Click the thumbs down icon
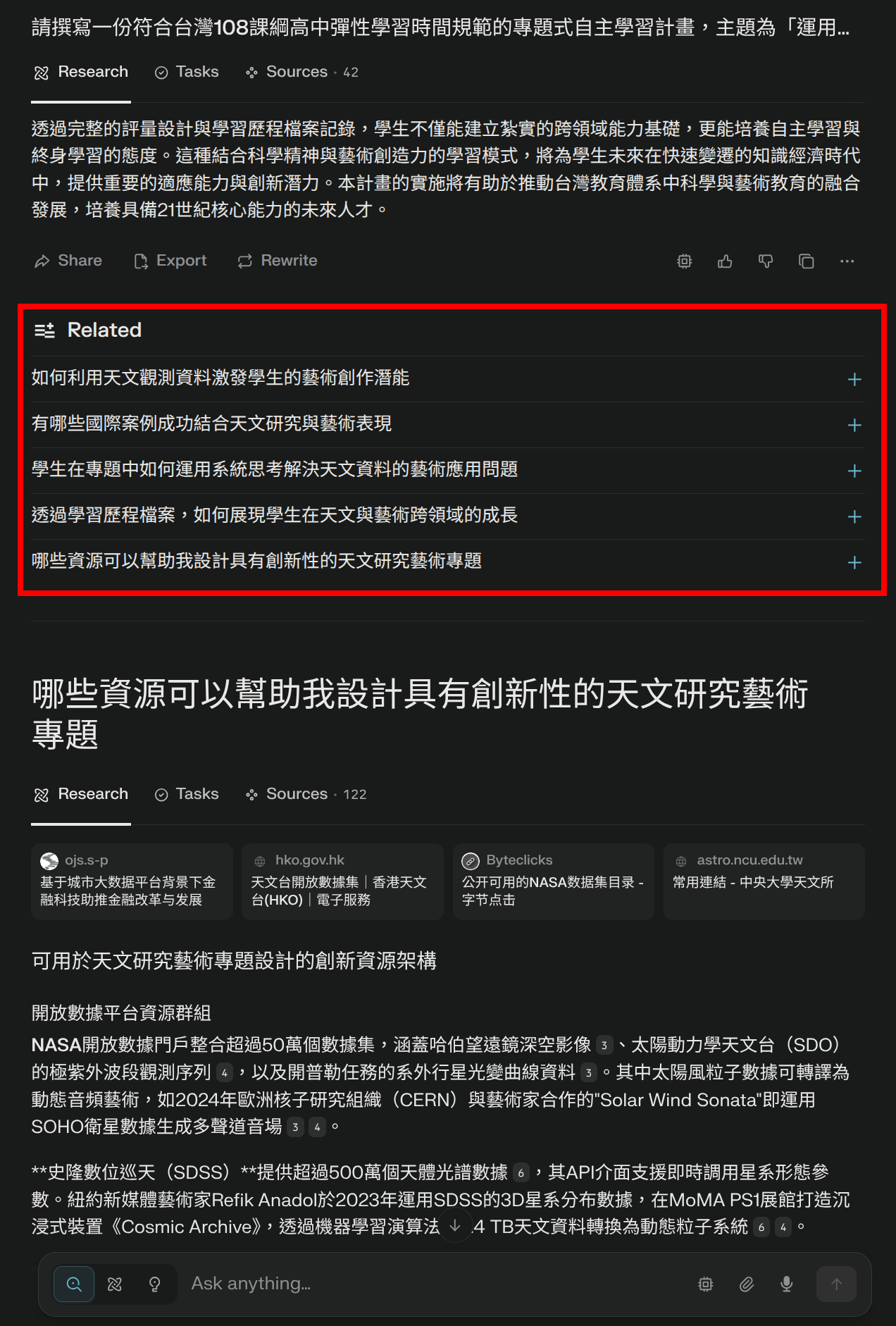The height and width of the screenshot is (1326, 896). [766, 261]
